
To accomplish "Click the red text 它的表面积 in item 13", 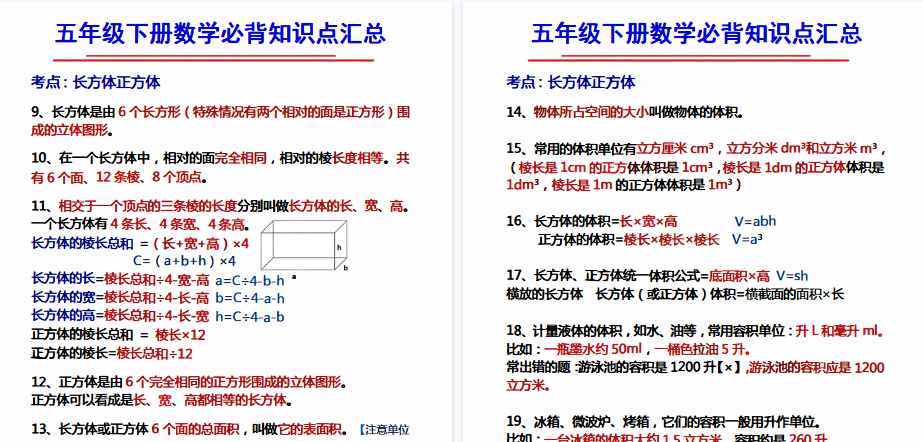I will 310,429.
